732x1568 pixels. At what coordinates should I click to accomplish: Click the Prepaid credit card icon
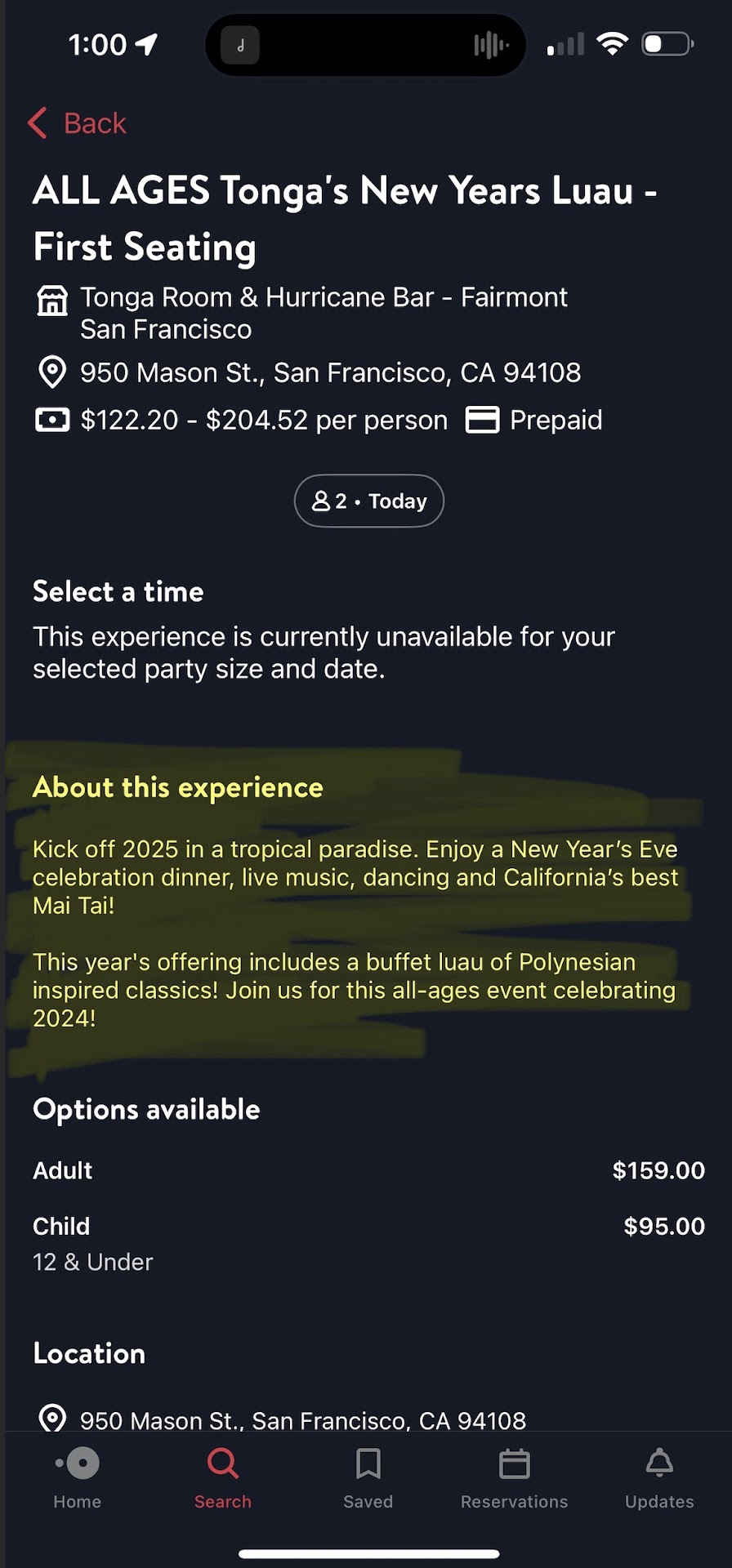tap(482, 420)
